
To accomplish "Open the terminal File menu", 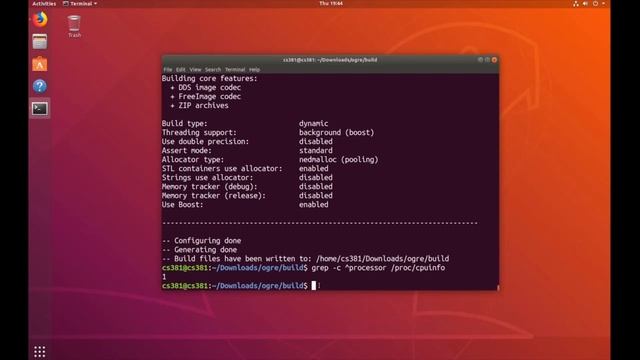I will coord(168,69).
